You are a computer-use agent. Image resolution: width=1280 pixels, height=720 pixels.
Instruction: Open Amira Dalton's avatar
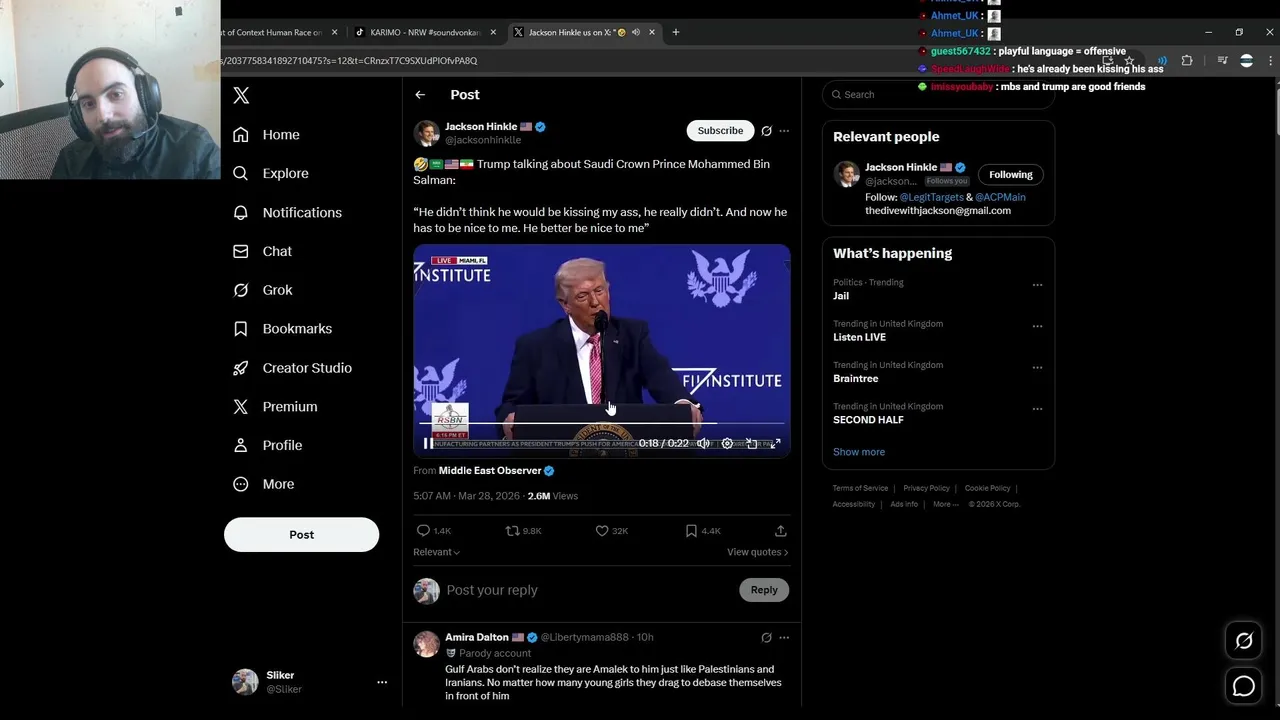click(426, 644)
